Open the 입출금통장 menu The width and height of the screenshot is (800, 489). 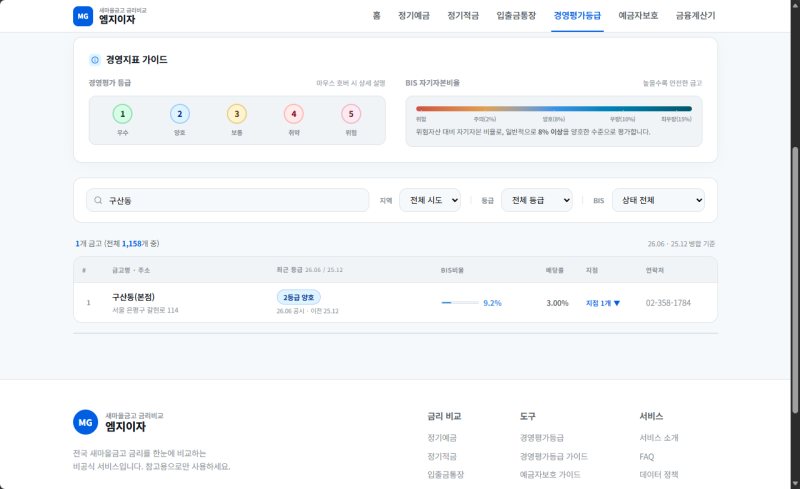pyautogui.click(x=516, y=16)
